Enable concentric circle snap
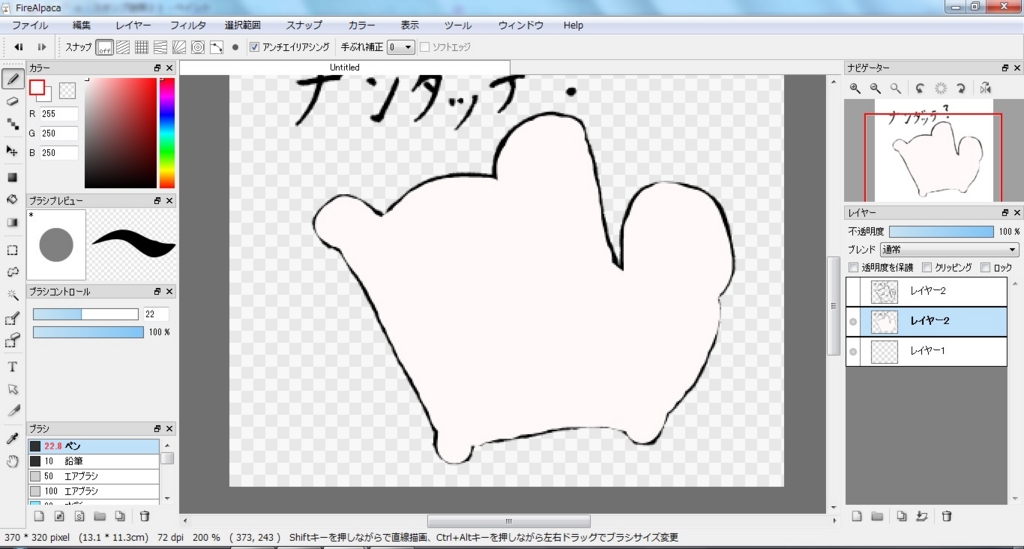Image resolution: width=1024 pixels, height=549 pixels. click(x=197, y=47)
